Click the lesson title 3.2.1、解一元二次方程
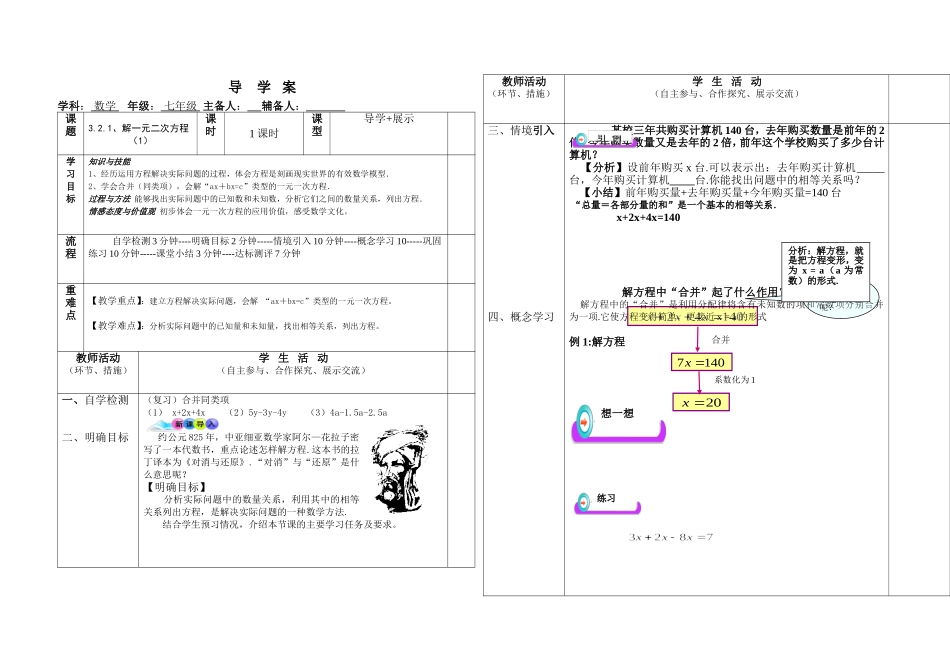 pos(139,128)
